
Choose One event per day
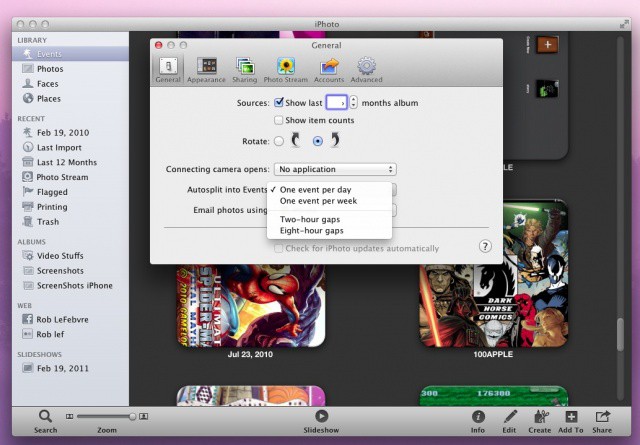click(329, 189)
